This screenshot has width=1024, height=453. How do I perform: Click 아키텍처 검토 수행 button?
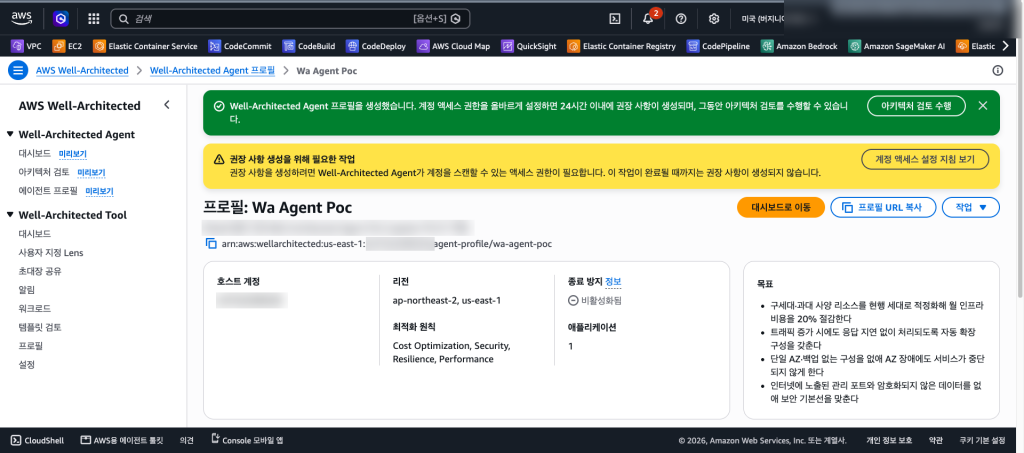click(x=916, y=106)
